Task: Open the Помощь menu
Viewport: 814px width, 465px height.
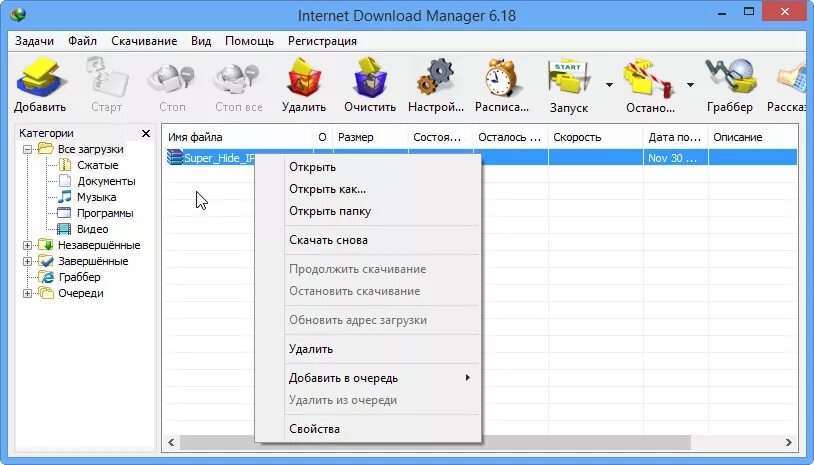Action: (249, 41)
